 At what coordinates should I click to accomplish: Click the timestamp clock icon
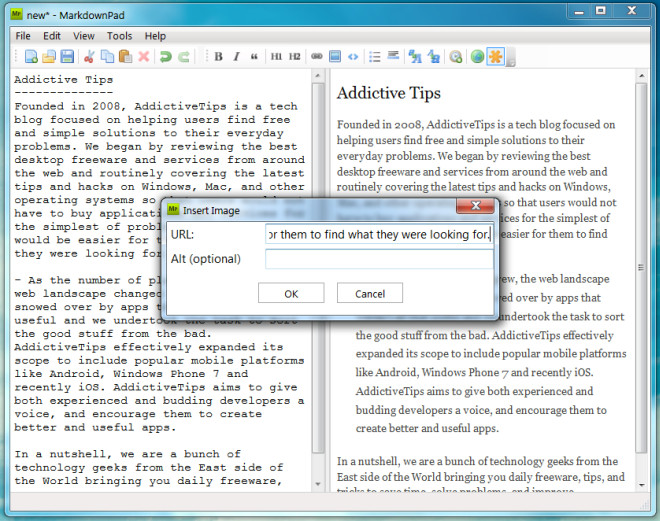[x=455, y=56]
